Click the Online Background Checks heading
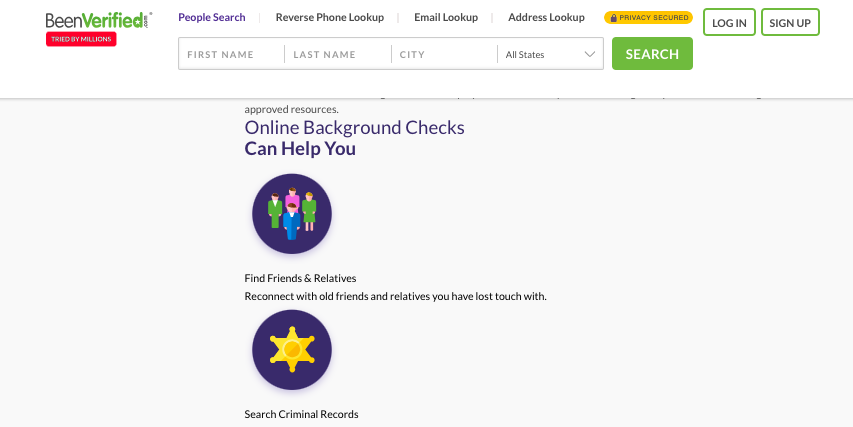853x427 pixels. click(x=354, y=127)
